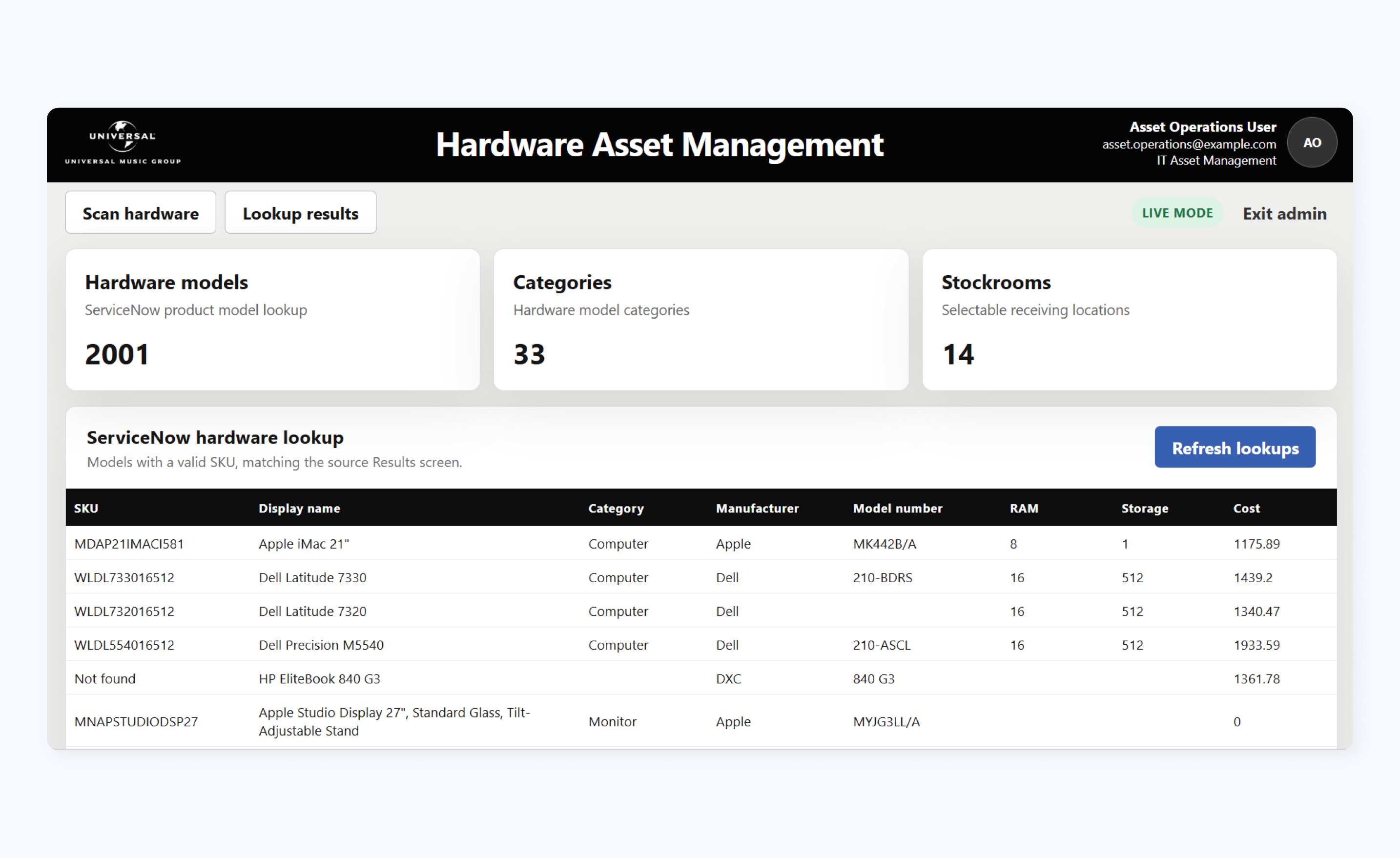This screenshot has height=858, width=1400.
Task: Click the Dell Latitude 7320 cell
Action: click(312, 612)
